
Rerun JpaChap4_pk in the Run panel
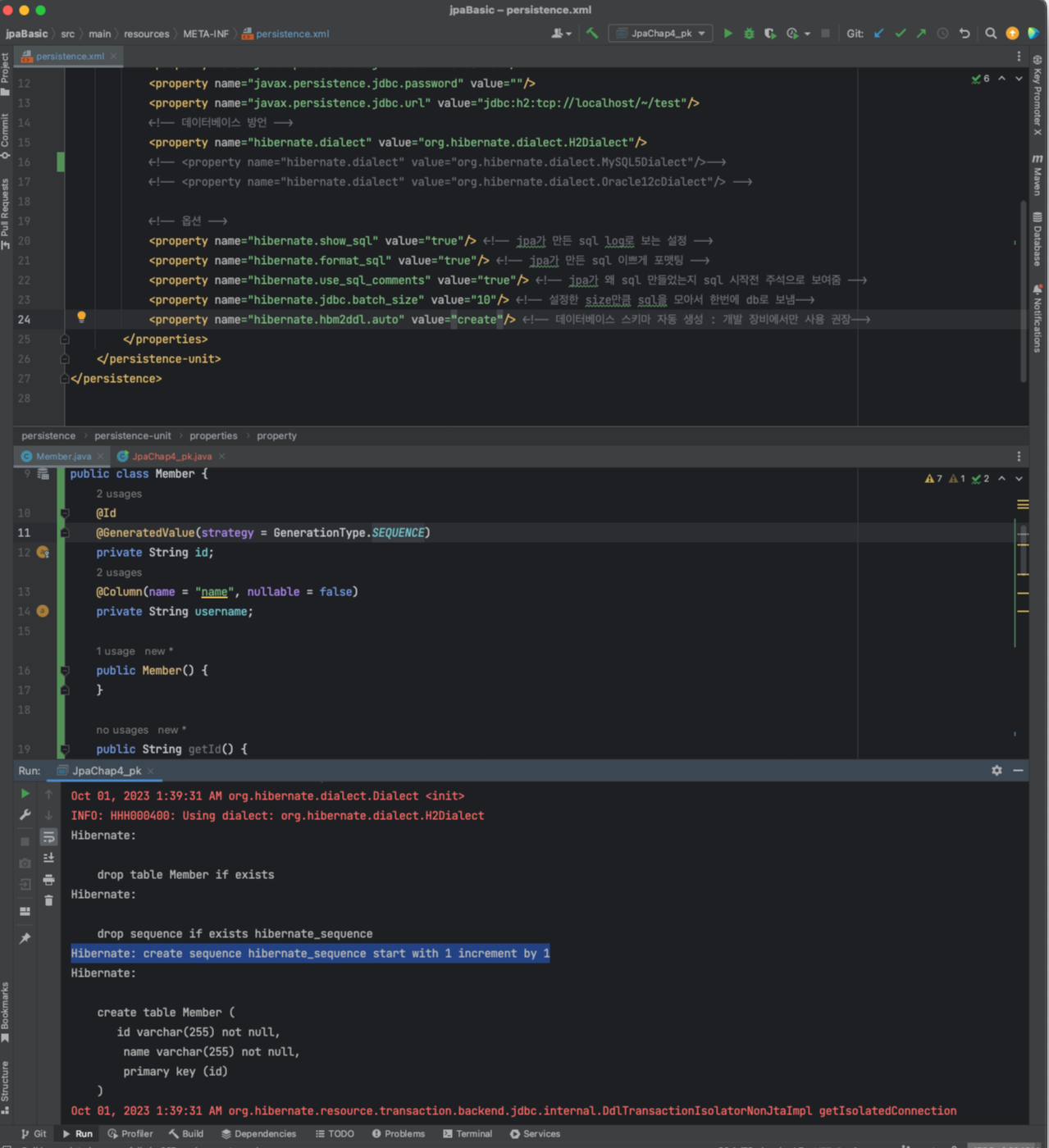(x=25, y=794)
